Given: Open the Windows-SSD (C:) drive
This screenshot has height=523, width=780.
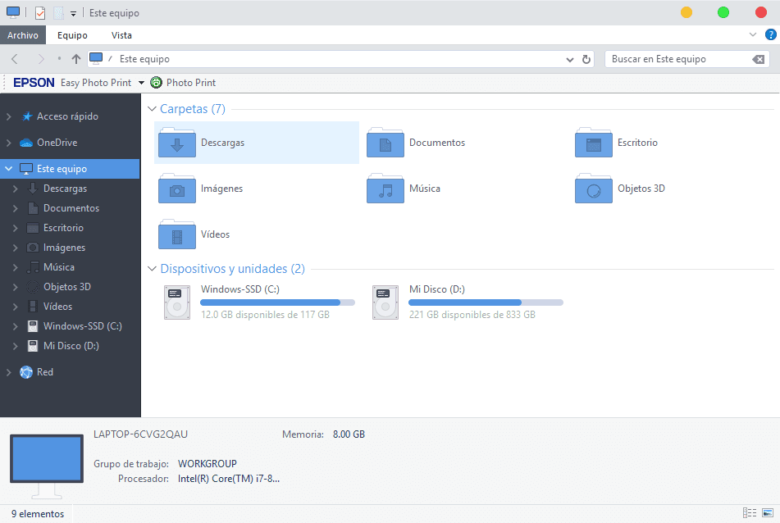Looking at the screenshot, I should 259,302.
